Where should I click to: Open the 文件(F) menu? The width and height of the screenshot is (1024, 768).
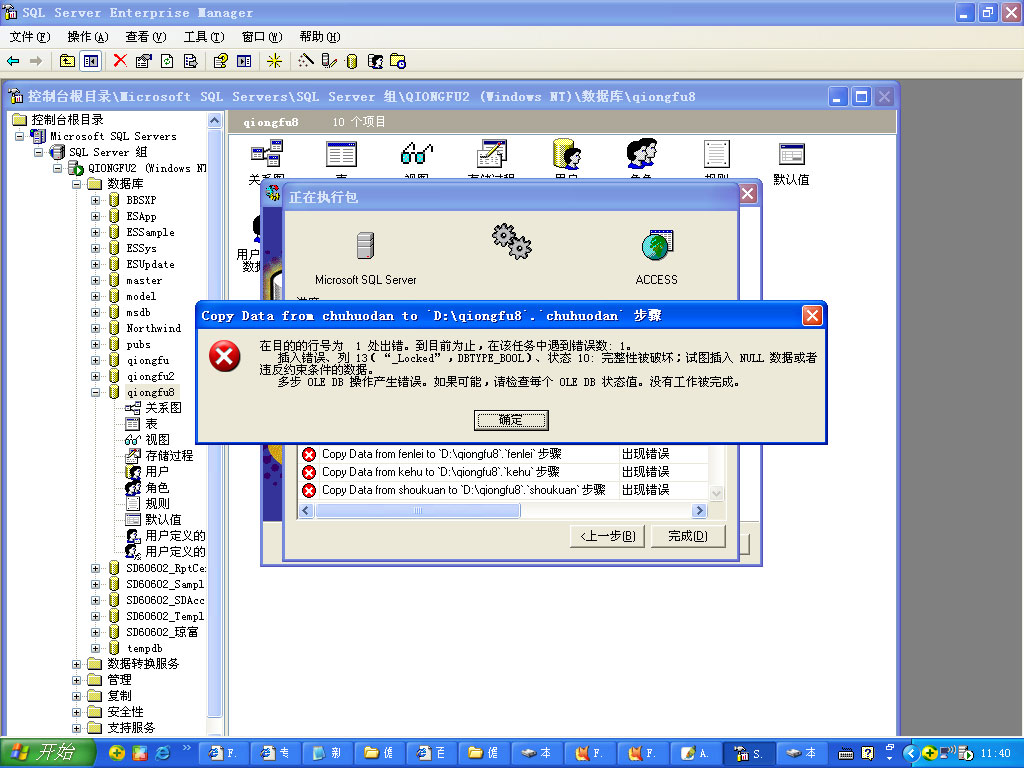coord(30,37)
